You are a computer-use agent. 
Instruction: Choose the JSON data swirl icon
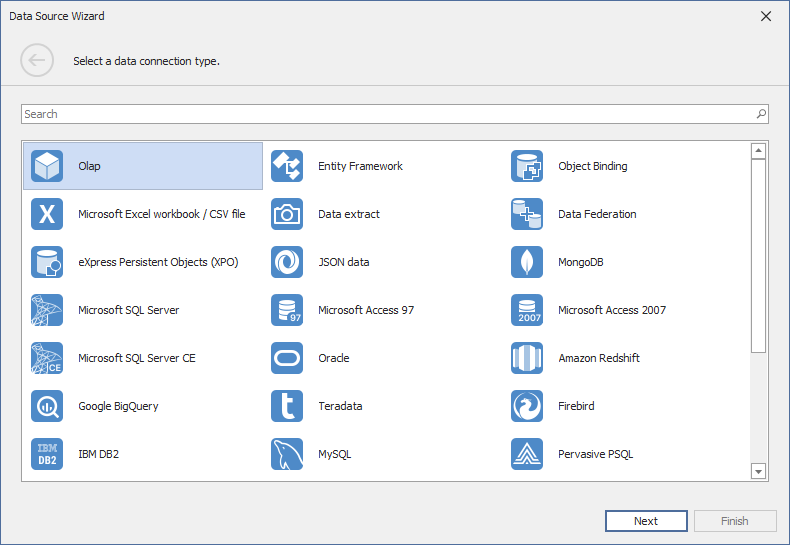click(287, 262)
